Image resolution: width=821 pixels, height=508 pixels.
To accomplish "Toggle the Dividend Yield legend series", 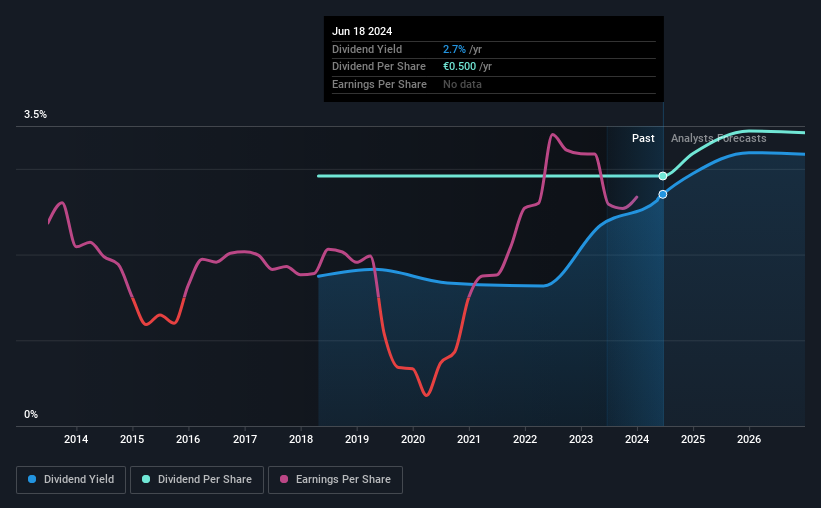I will click(x=71, y=479).
